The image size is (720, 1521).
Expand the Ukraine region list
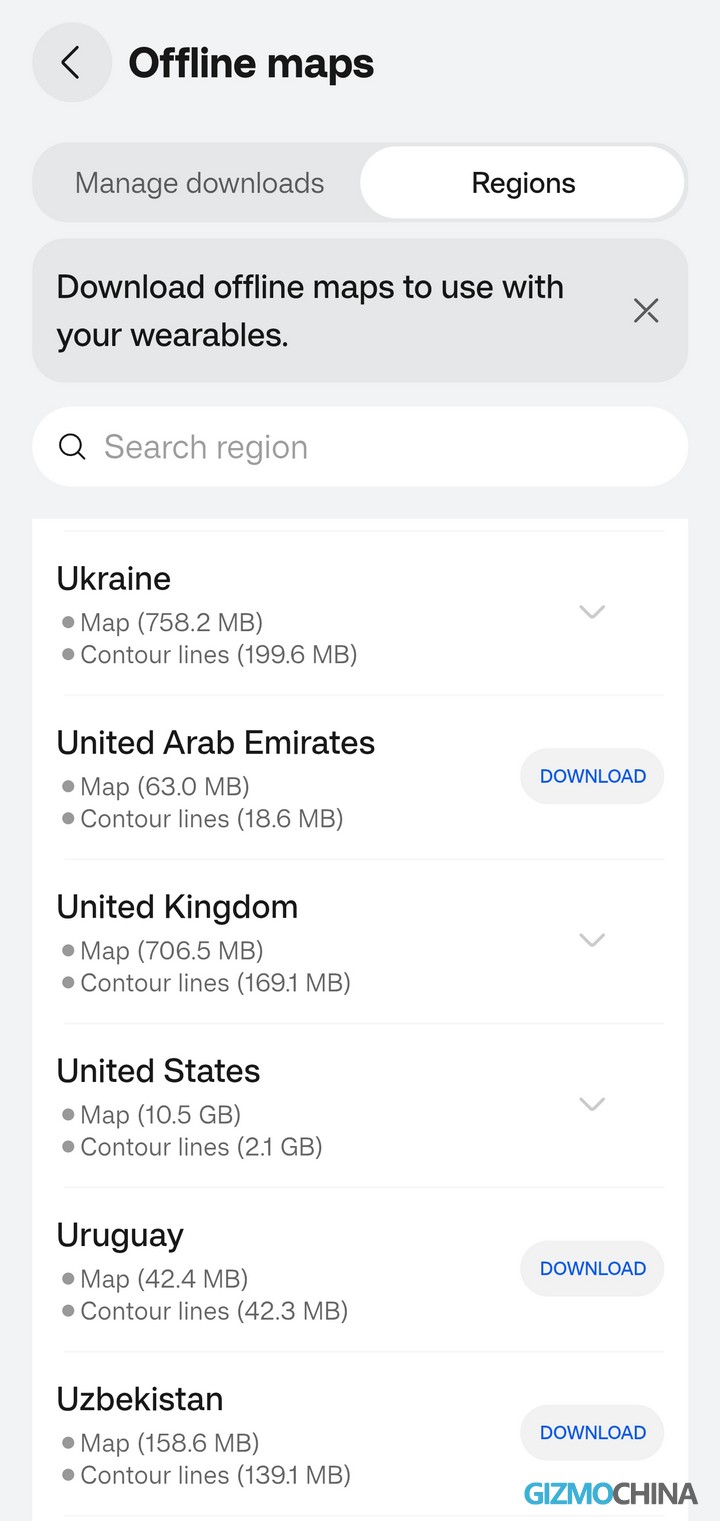click(x=592, y=612)
